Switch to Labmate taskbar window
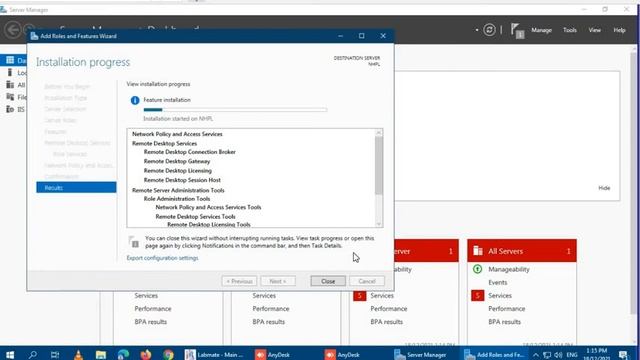Screen dimensions: 640x360 214,354
